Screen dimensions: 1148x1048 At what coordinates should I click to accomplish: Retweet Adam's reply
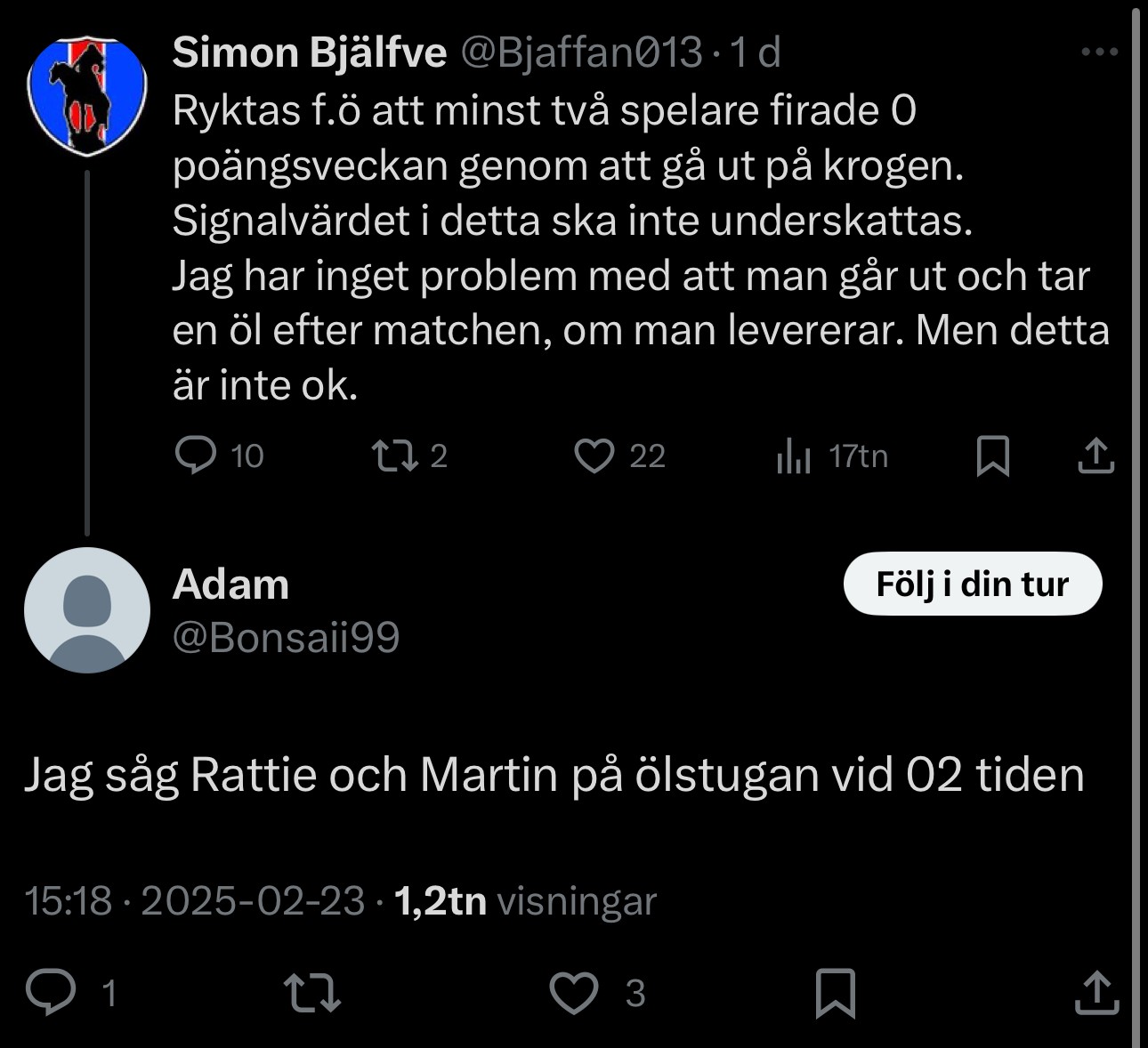click(311, 992)
